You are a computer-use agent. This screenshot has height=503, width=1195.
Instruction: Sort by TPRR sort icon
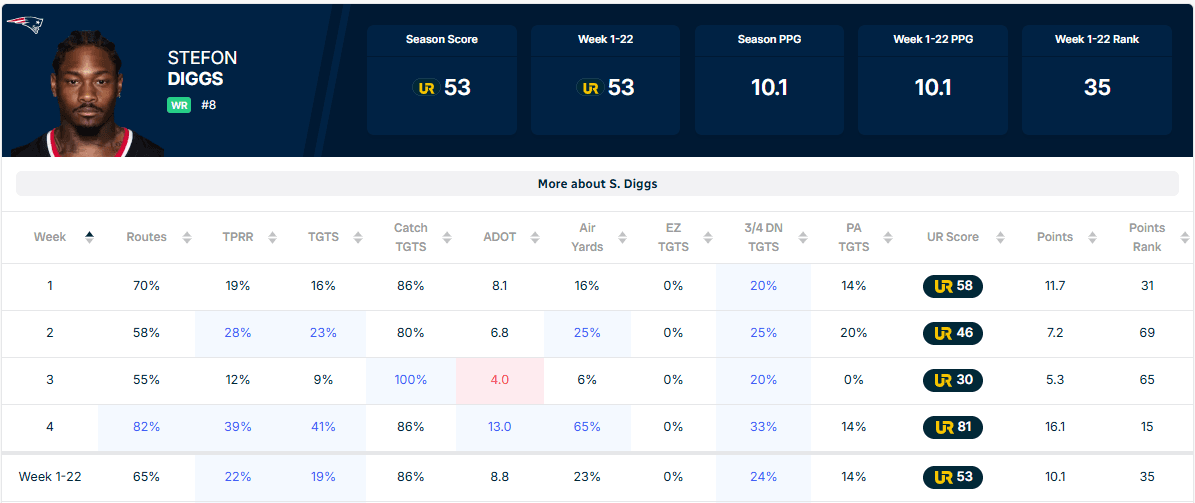point(272,237)
